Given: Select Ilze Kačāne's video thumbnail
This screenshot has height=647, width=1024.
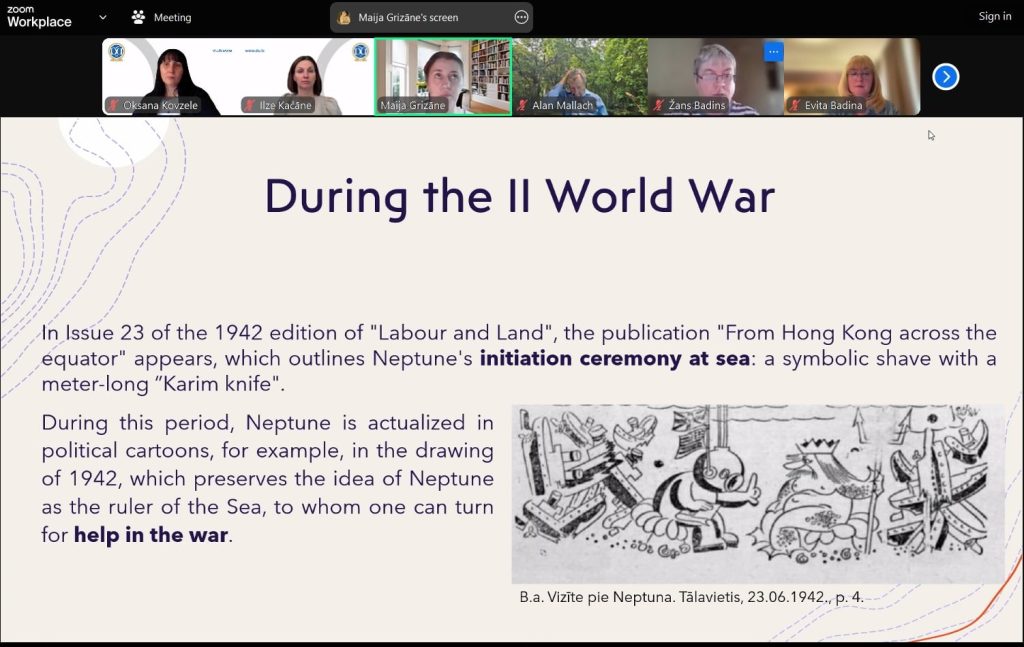Looking at the screenshot, I should click(x=306, y=76).
